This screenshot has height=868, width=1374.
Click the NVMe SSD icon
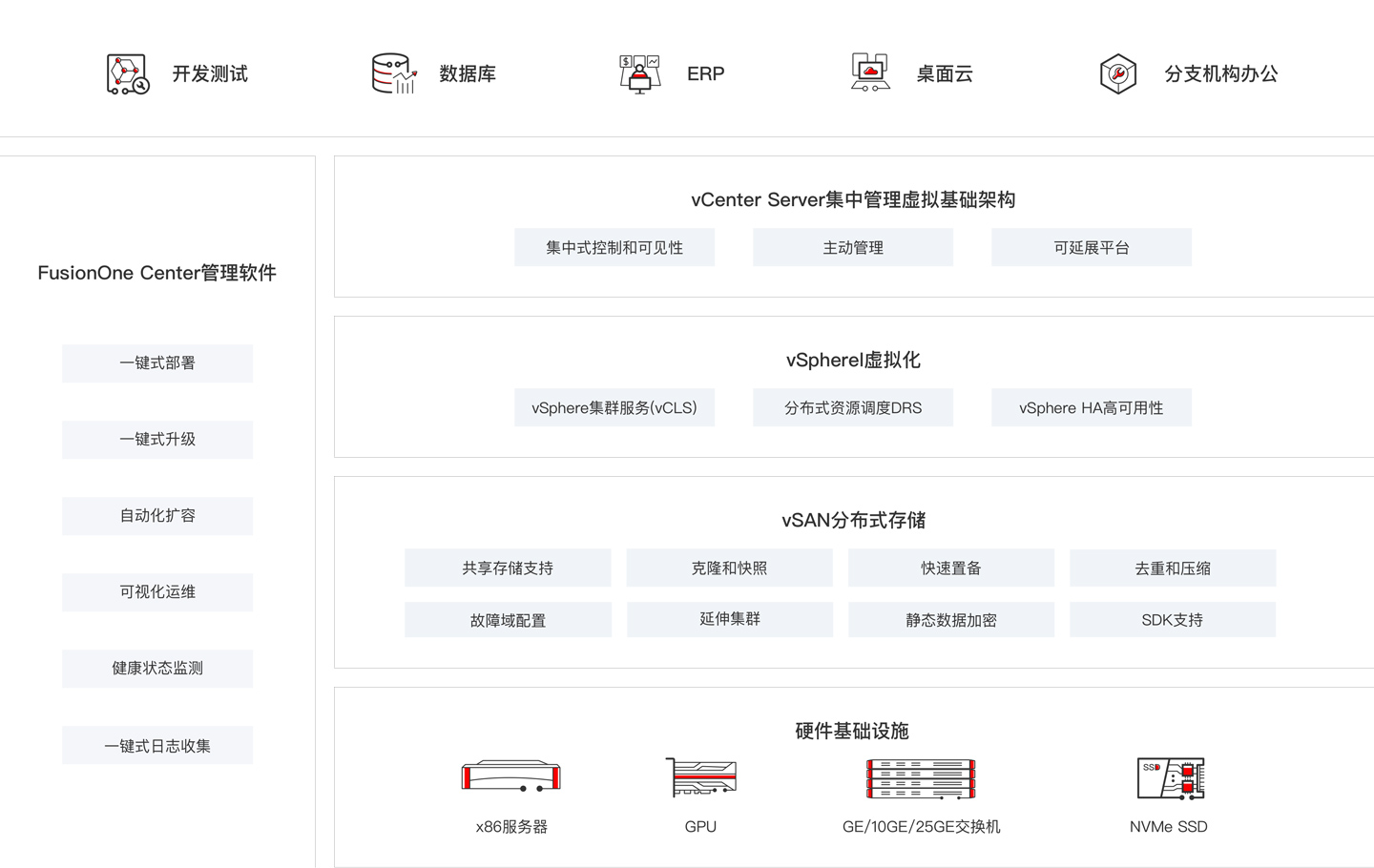click(x=1171, y=778)
